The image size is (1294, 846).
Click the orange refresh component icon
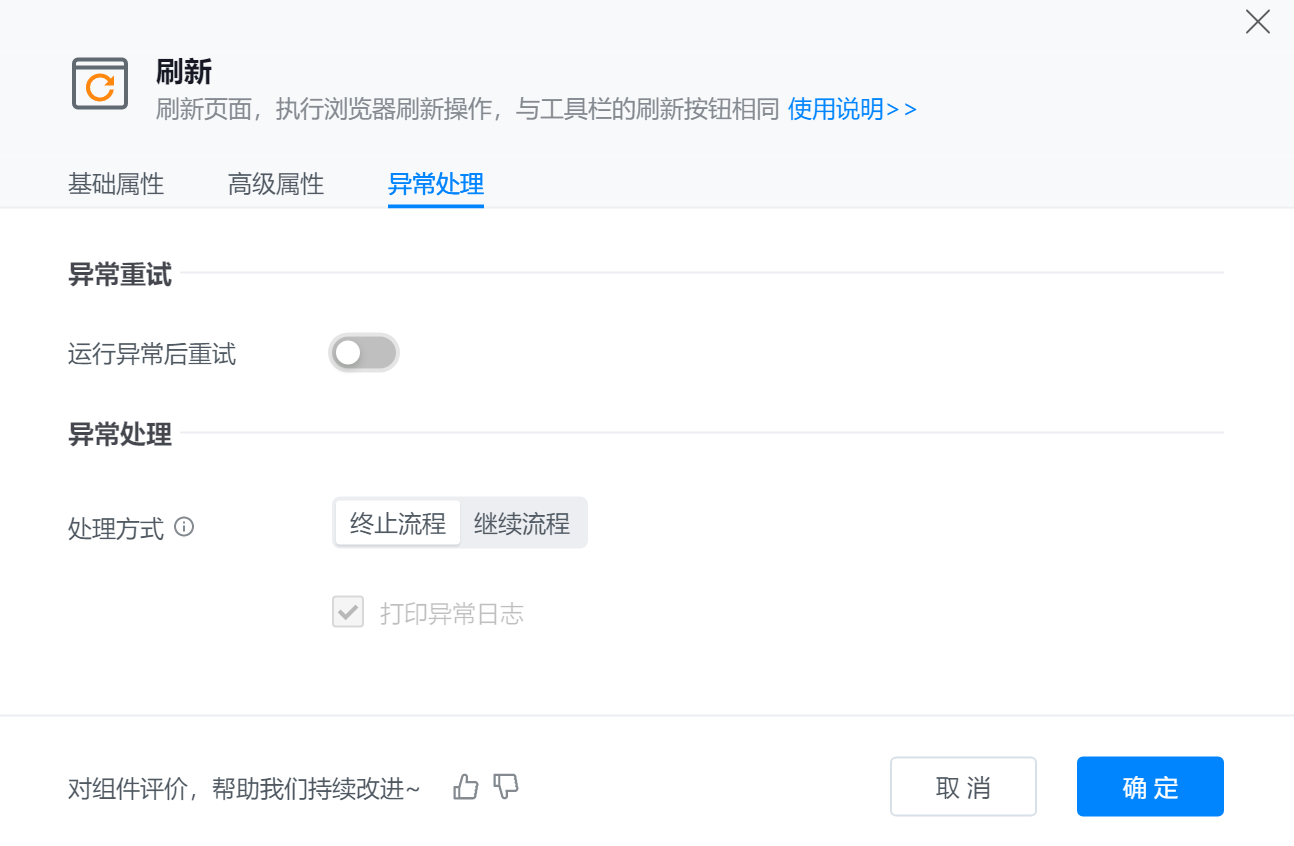tap(100, 84)
